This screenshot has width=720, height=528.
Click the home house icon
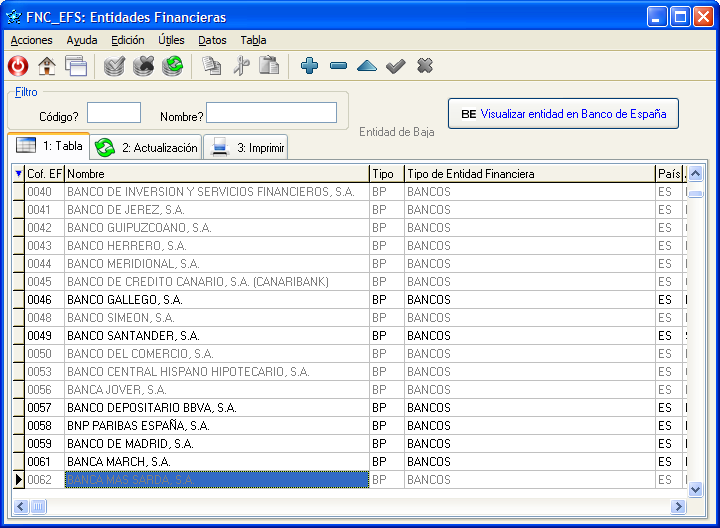(x=47, y=66)
